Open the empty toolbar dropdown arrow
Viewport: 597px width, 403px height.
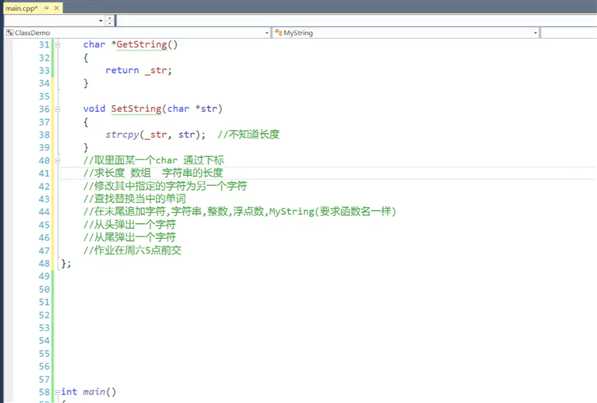click(101, 21)
